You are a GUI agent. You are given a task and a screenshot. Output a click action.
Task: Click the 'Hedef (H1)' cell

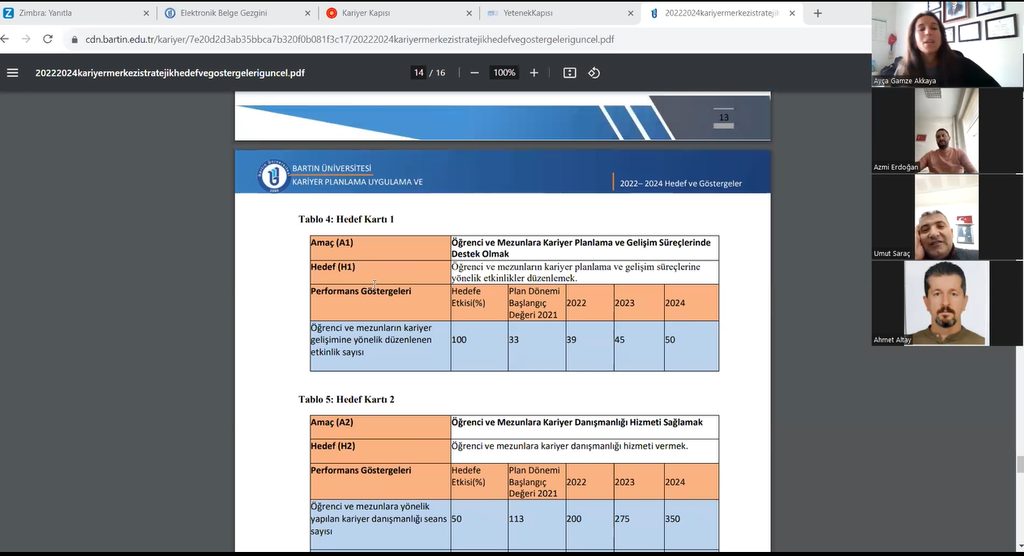tap(380, 272)
